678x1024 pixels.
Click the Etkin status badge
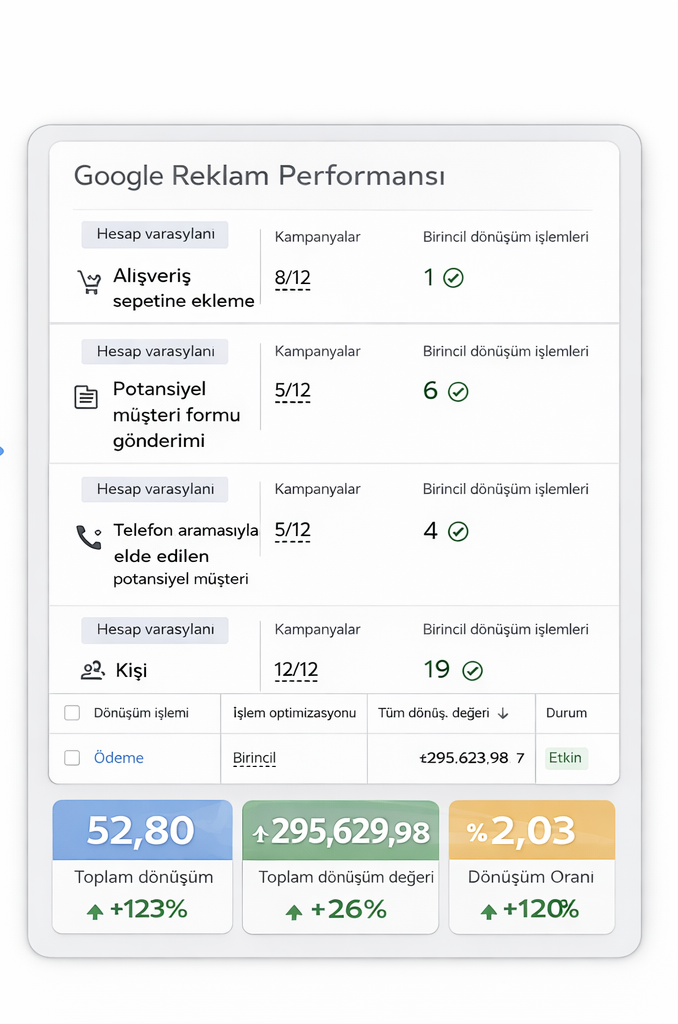[x=566, y=758]
